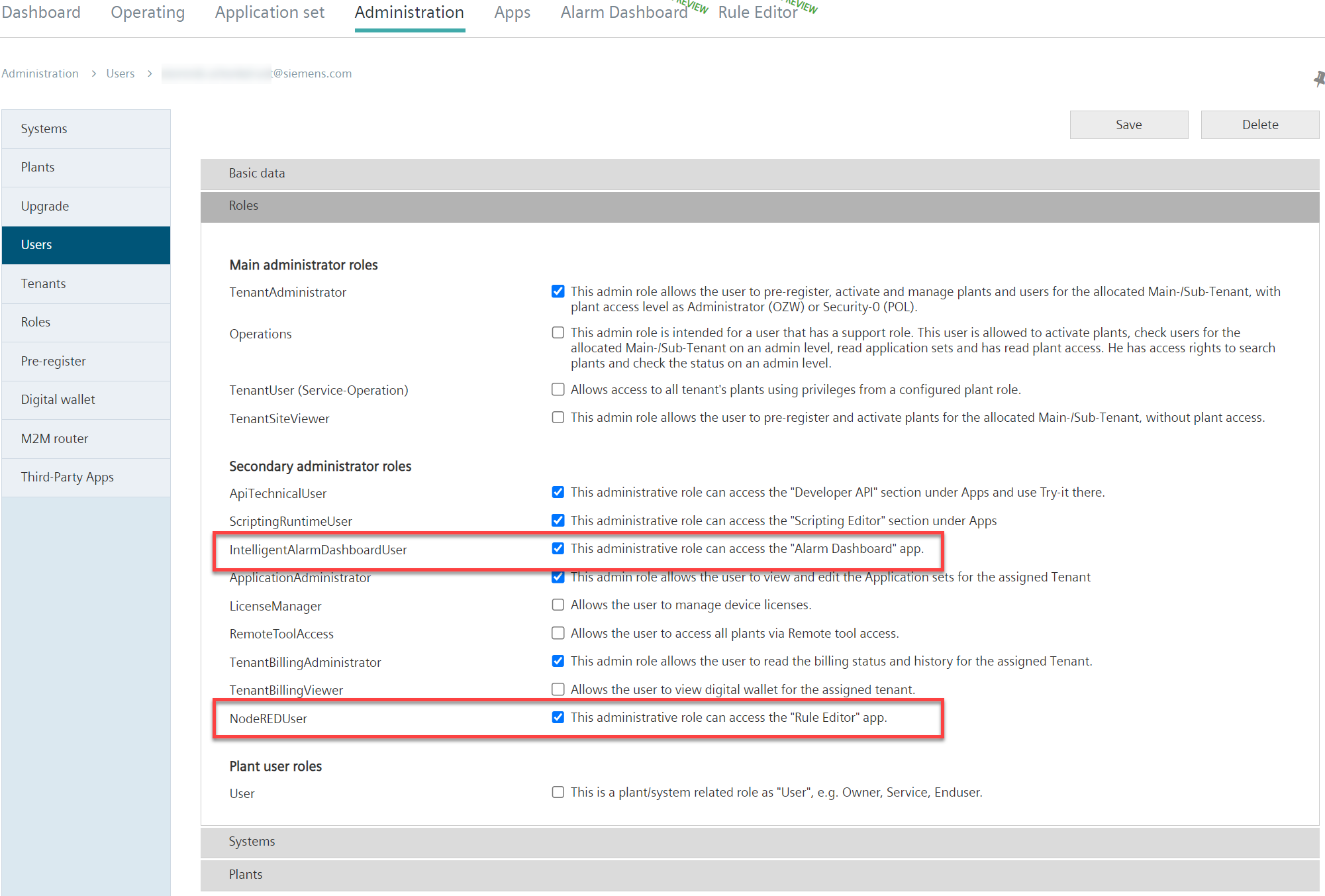
Task: Toggle the ApplicationAdministrator checkbox
Action: (558, 577)
